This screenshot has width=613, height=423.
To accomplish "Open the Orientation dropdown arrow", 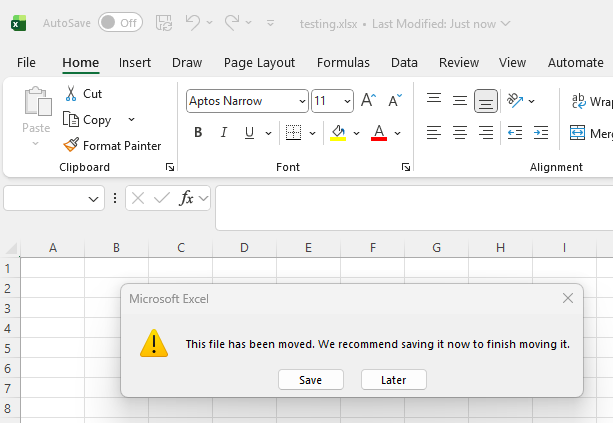I will (531, 101).
